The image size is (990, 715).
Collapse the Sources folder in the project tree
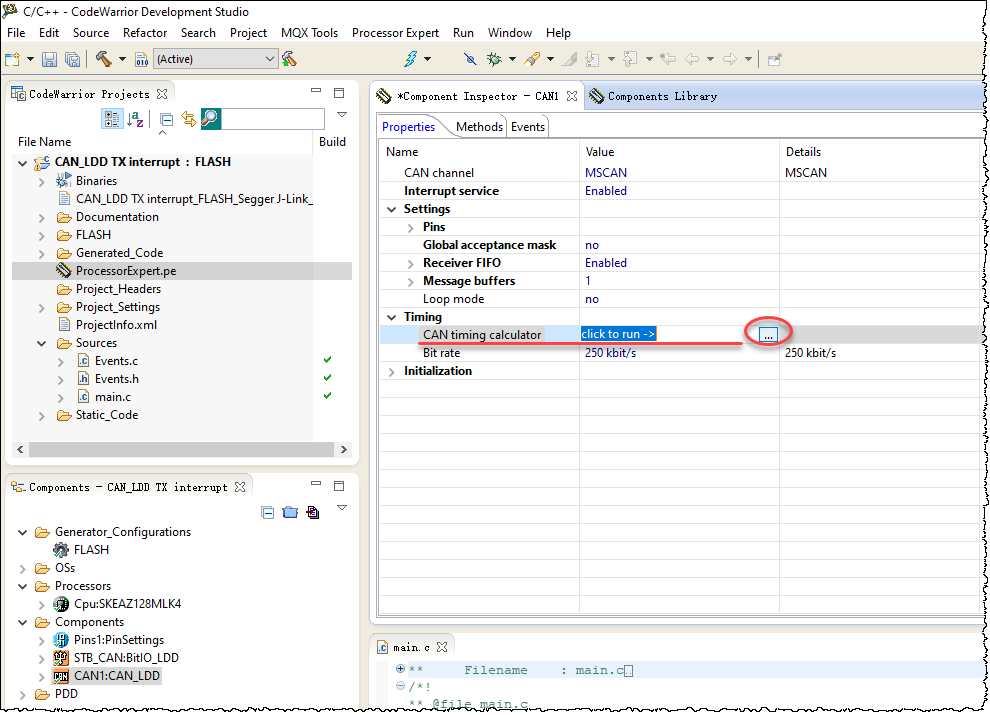click(42, 344)
